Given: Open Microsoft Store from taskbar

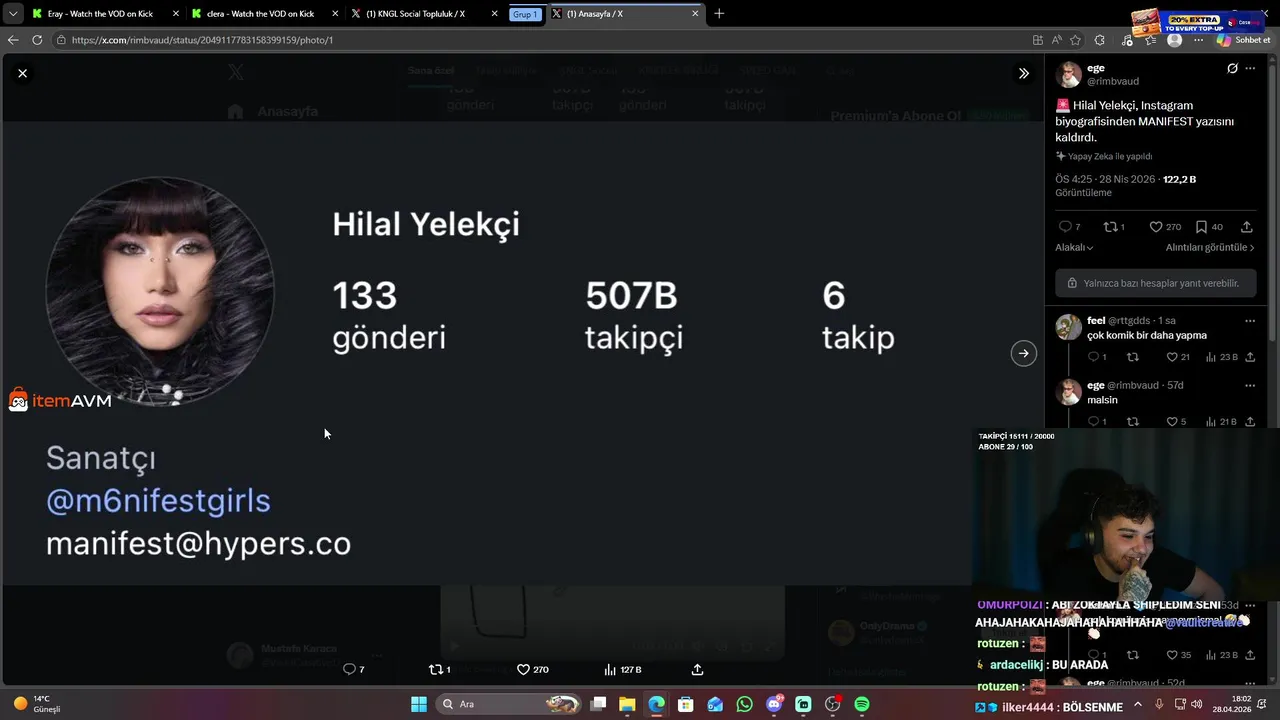Looking at the screenshot, I should coord(685,704).
